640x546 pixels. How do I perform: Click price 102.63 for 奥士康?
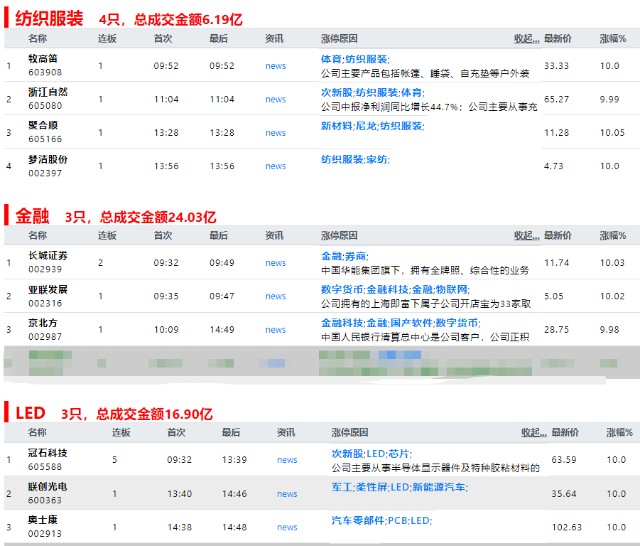point(567,527)
